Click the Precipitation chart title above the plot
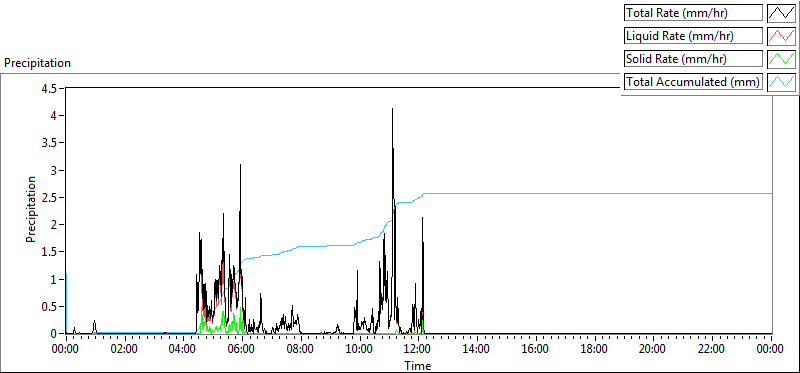The image size is (800, 373). tap(37, 63)
